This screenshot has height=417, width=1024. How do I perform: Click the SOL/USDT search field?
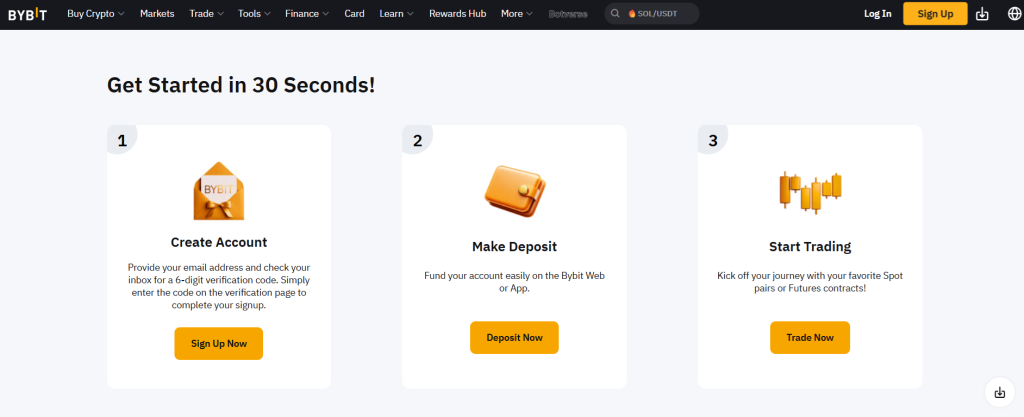click(651, 14)
